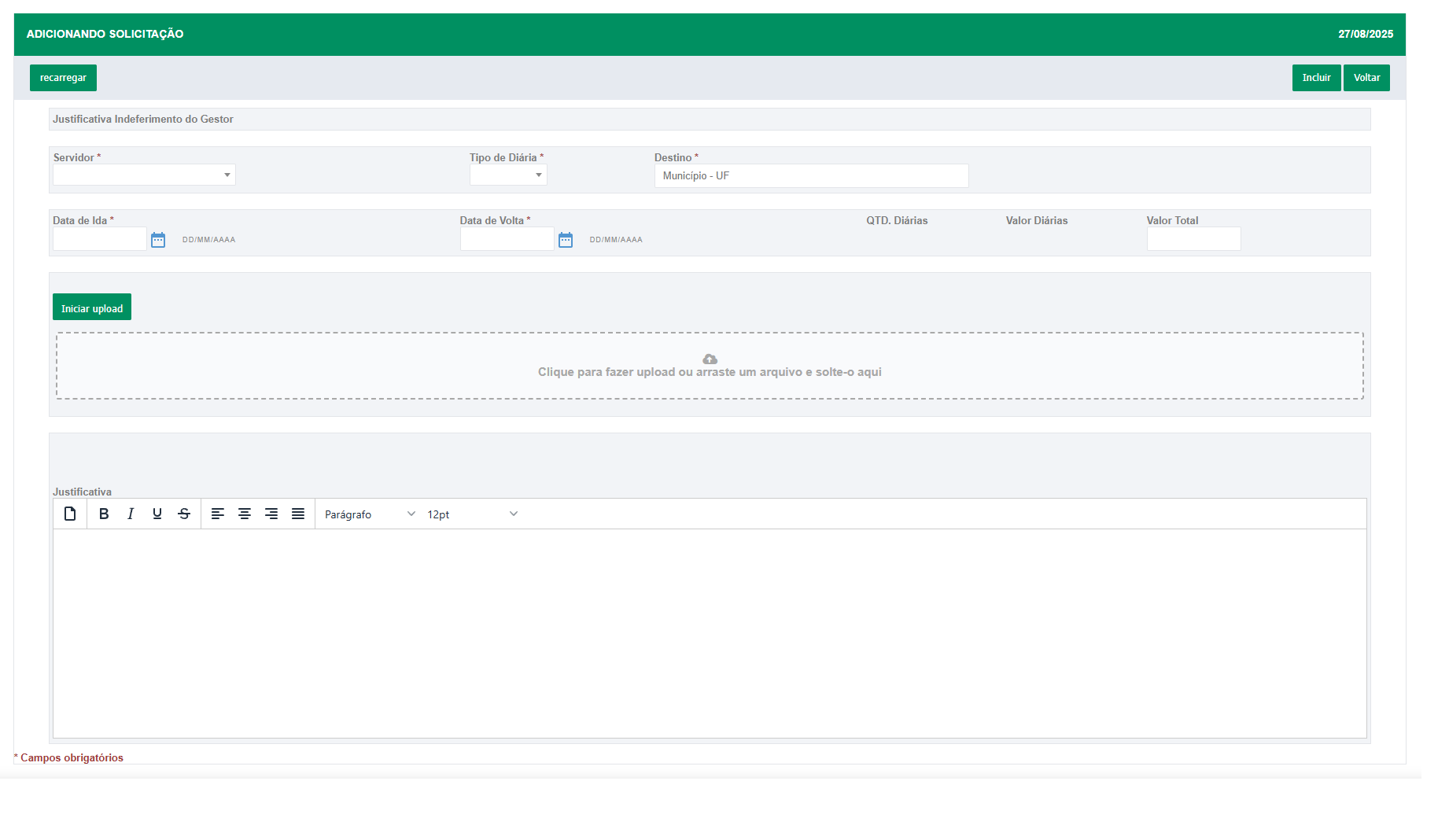The height and width of the screenshot is (840, 1449).
Task: Open the Data de Volta calendar picker
Action: click(566, 240)
